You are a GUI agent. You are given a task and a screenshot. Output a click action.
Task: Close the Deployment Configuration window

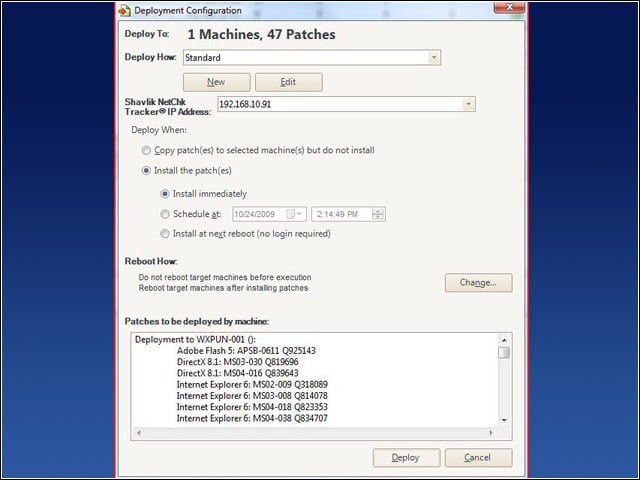pos(509,7)
